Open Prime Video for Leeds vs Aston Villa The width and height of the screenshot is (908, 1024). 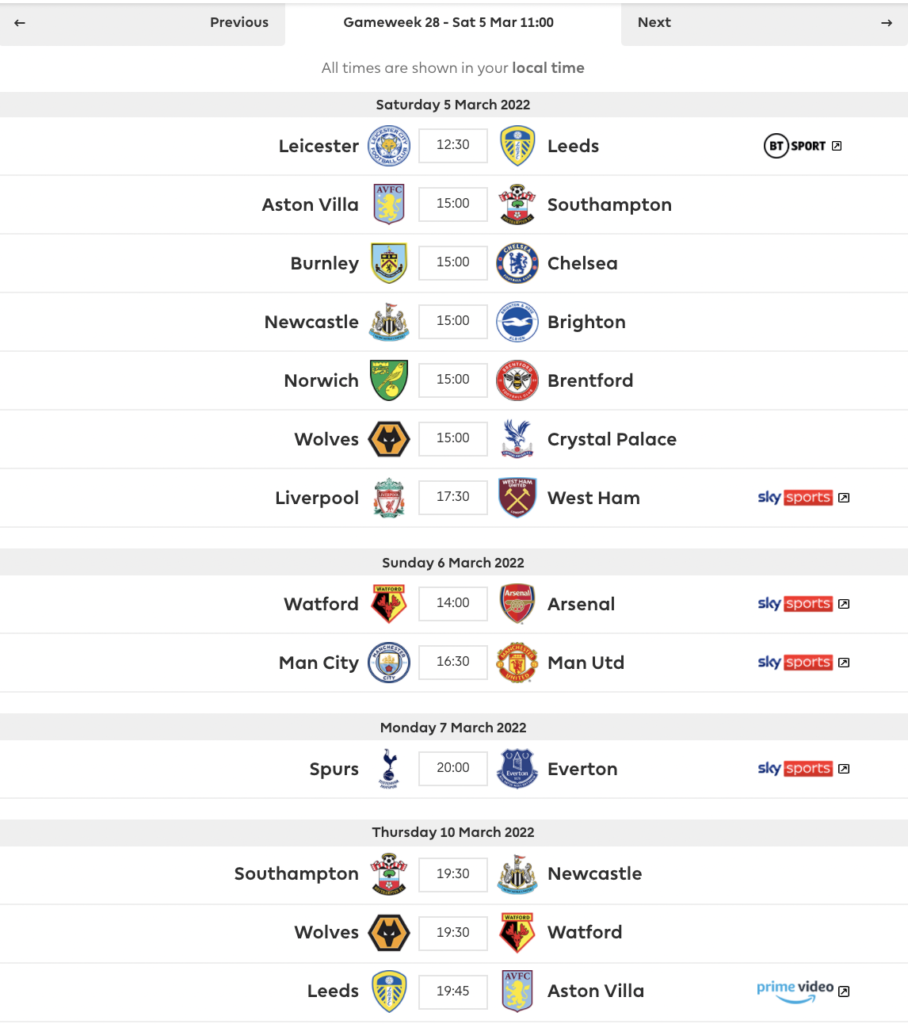pyautogui.click(x=795, y=991)
